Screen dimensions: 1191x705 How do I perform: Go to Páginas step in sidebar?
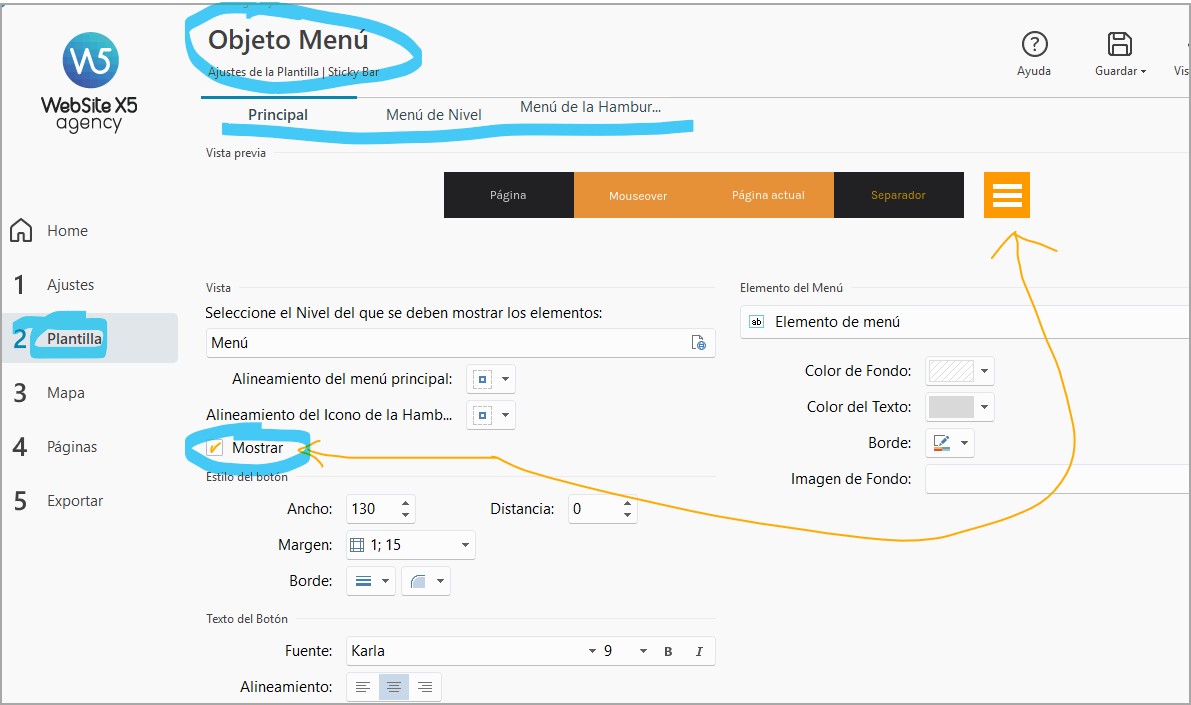72,447
